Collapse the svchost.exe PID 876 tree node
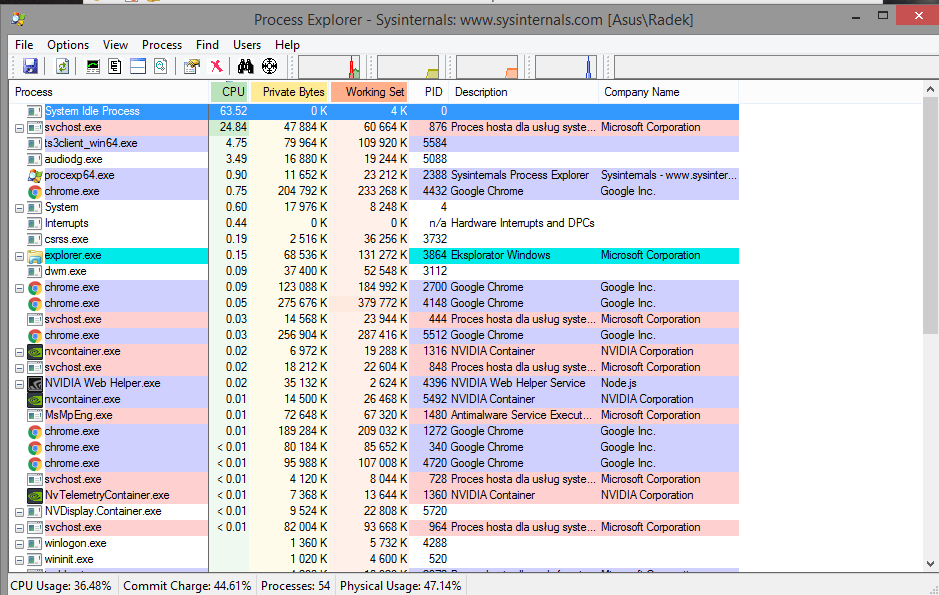Viewport: 939px width, 595px height. coord(19,128)
